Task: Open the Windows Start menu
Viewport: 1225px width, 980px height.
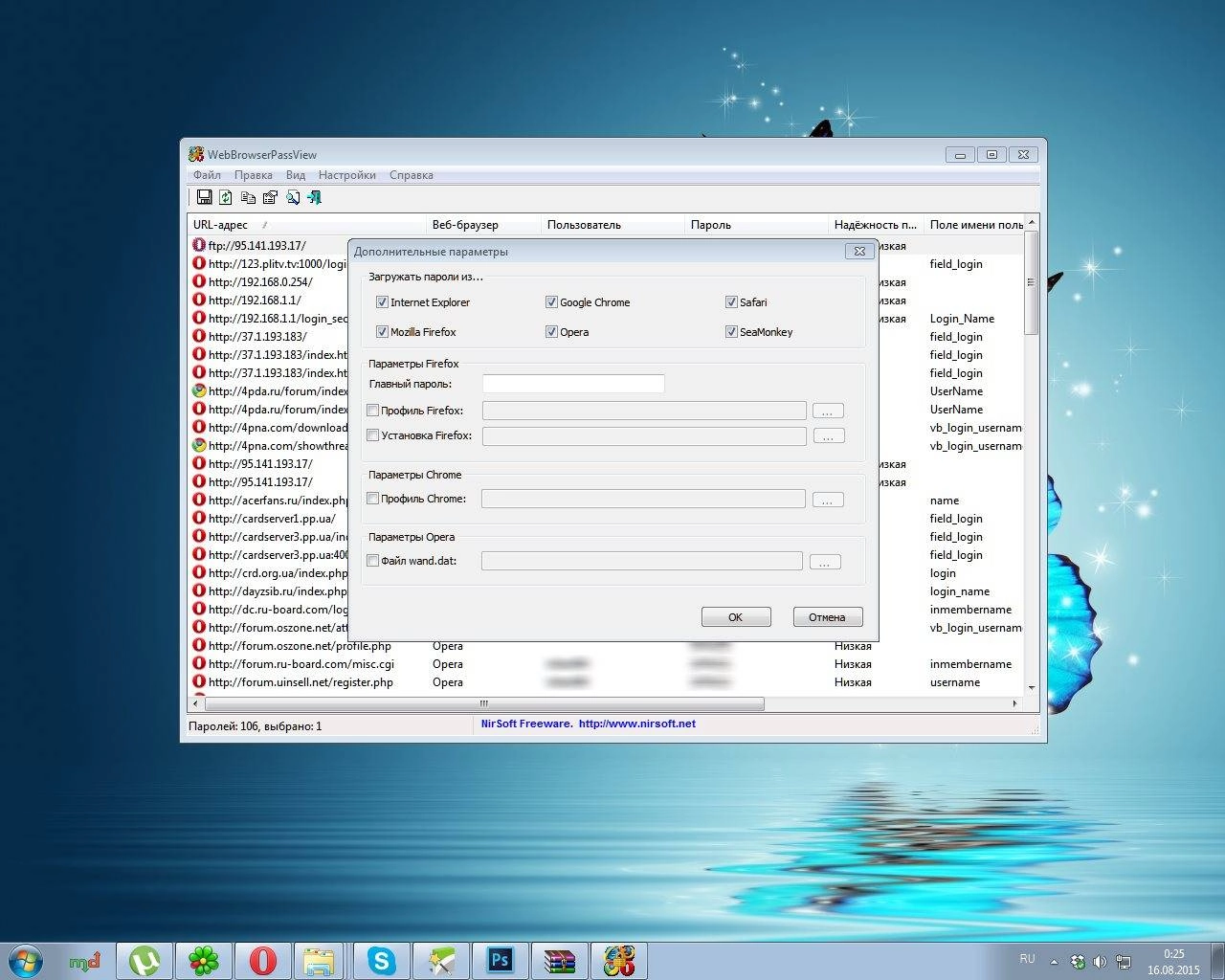Action: pos(26,960)
